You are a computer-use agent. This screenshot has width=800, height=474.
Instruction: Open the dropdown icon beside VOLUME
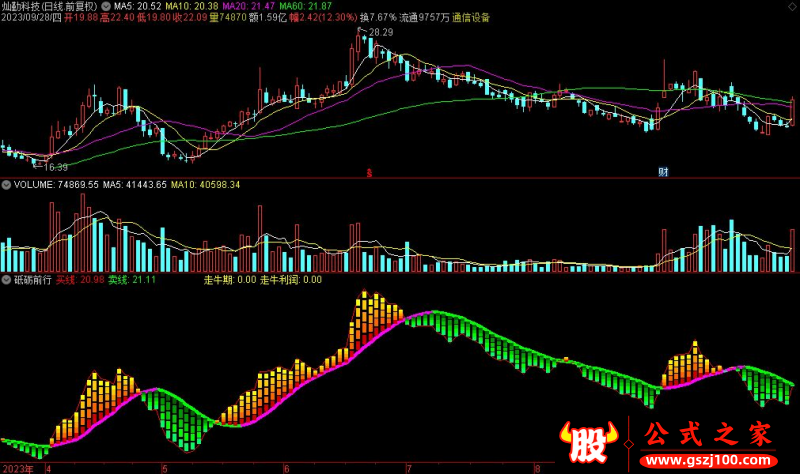[6, 185]
